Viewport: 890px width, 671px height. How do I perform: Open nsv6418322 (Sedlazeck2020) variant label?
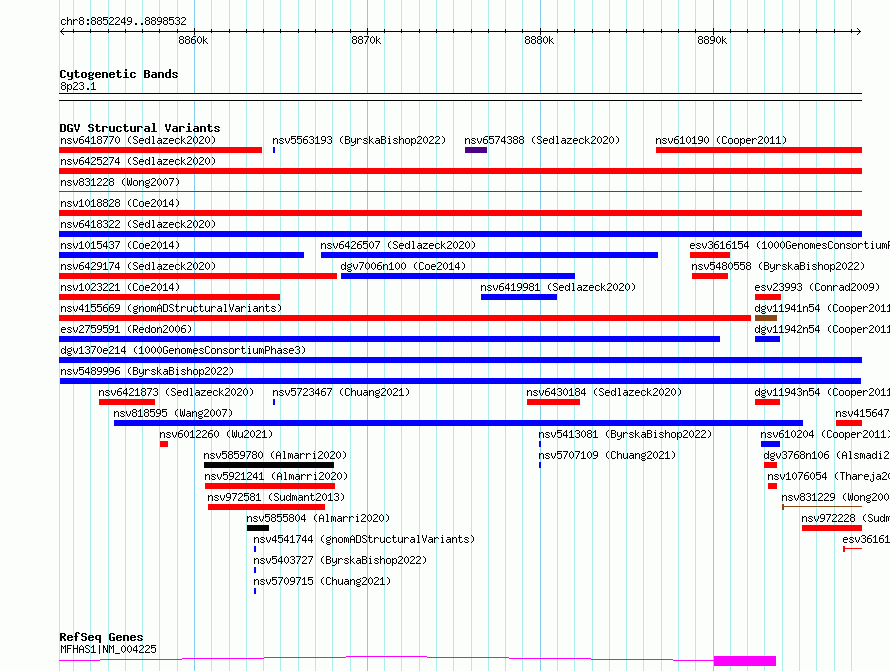point(138,224)
